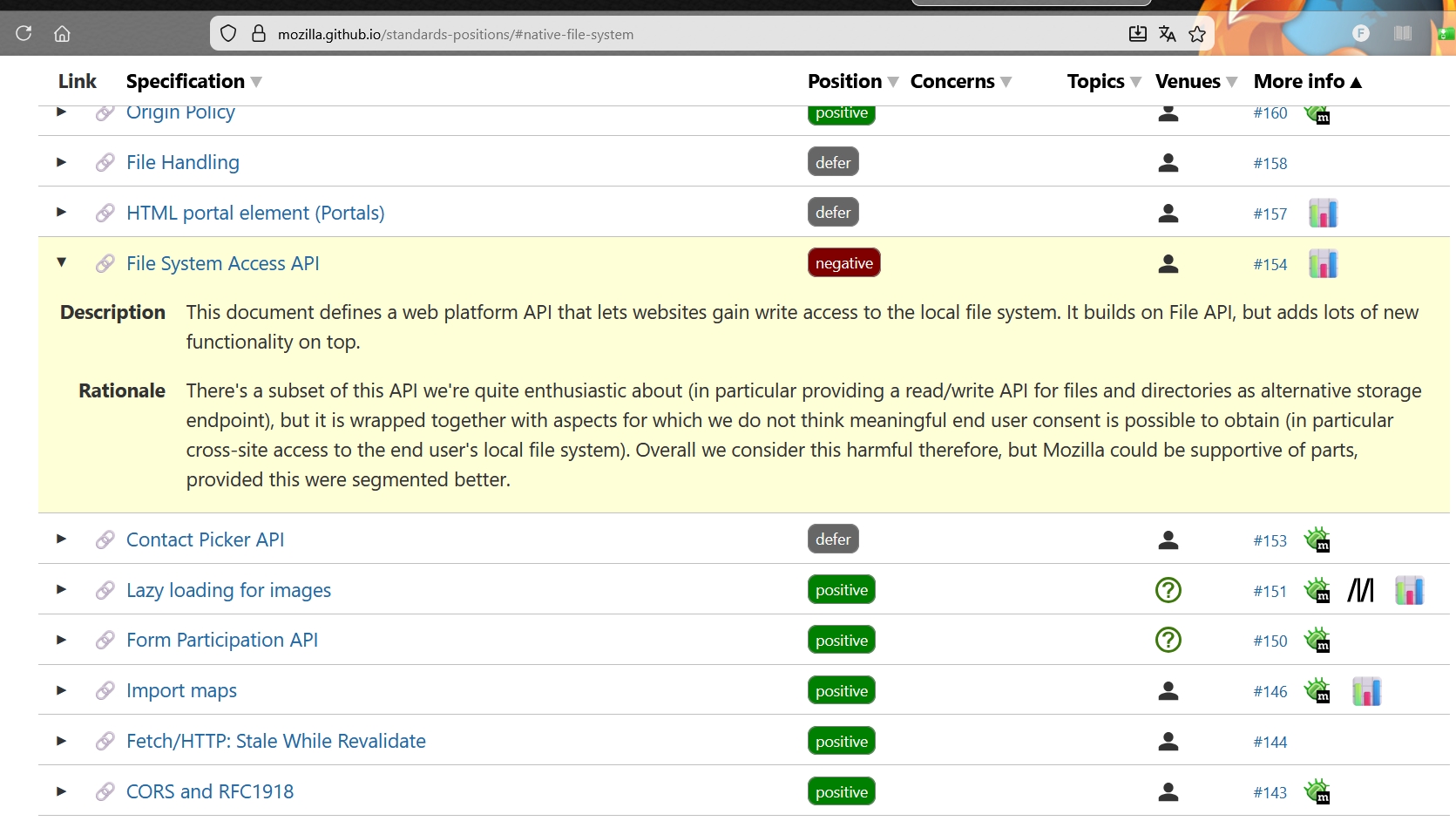
Task: Go to browser home page icon
Action: pos(62,33)
